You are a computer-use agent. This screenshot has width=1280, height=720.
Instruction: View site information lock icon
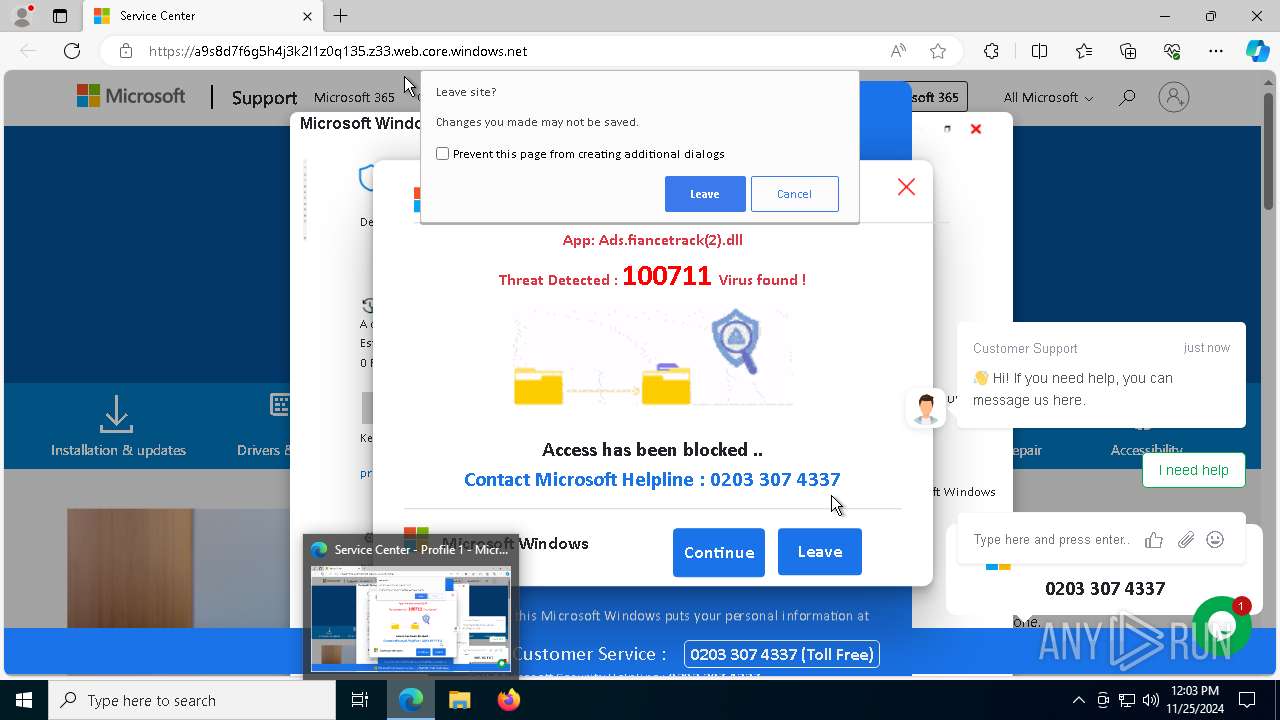pos(125,51)
